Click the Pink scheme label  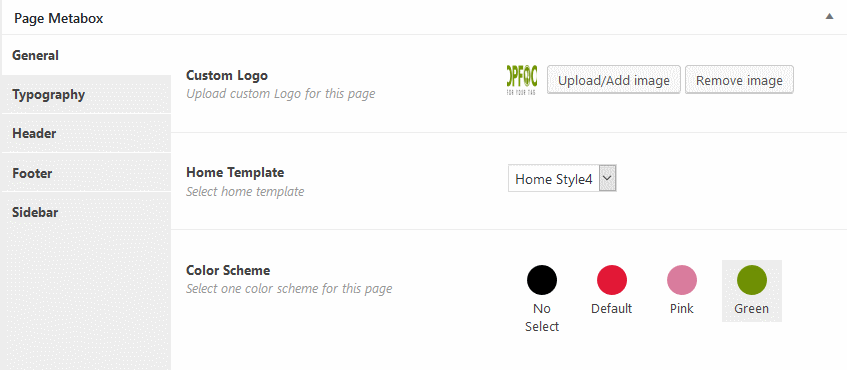coord(682,309)
